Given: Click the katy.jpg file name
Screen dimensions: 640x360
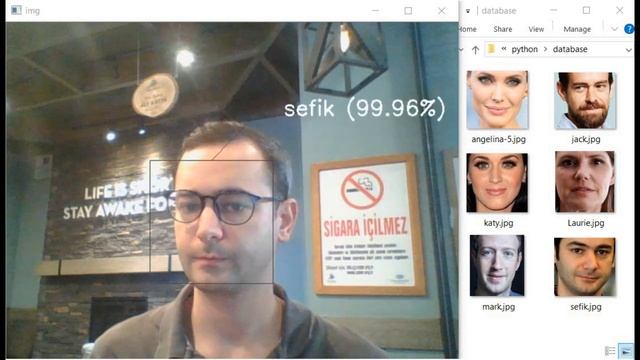Looking at the screenshot, I should (498, 223).
